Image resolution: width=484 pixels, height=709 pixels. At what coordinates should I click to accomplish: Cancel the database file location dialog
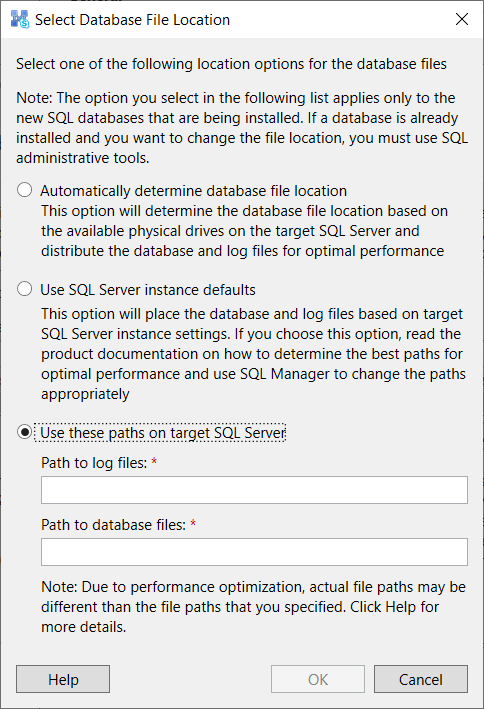tap(421, 679)
